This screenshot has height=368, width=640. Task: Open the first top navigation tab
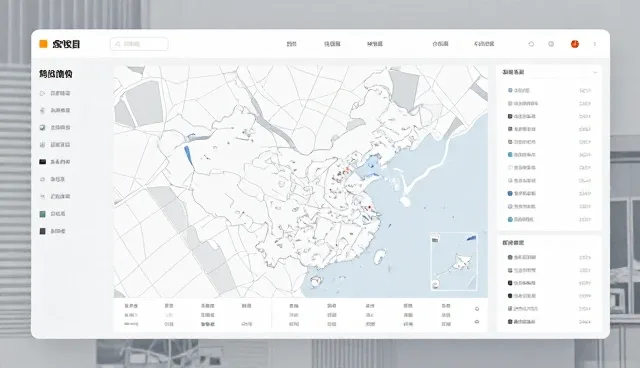click(x=291, y=44)
